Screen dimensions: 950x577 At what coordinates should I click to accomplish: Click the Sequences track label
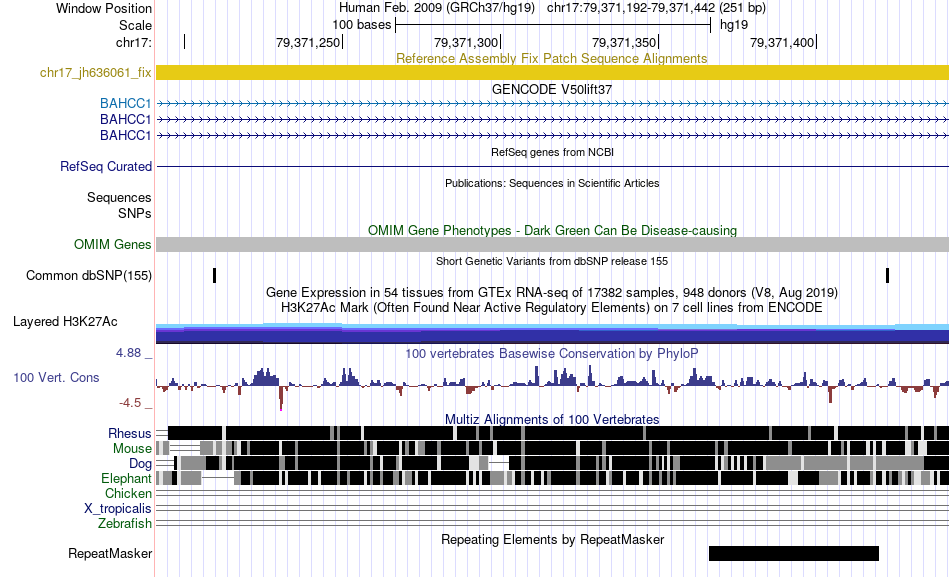click(119, 198)
